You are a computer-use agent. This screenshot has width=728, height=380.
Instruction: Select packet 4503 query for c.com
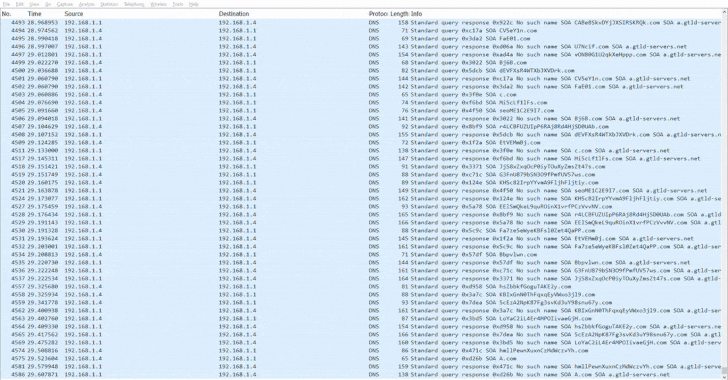pos(361,94)
